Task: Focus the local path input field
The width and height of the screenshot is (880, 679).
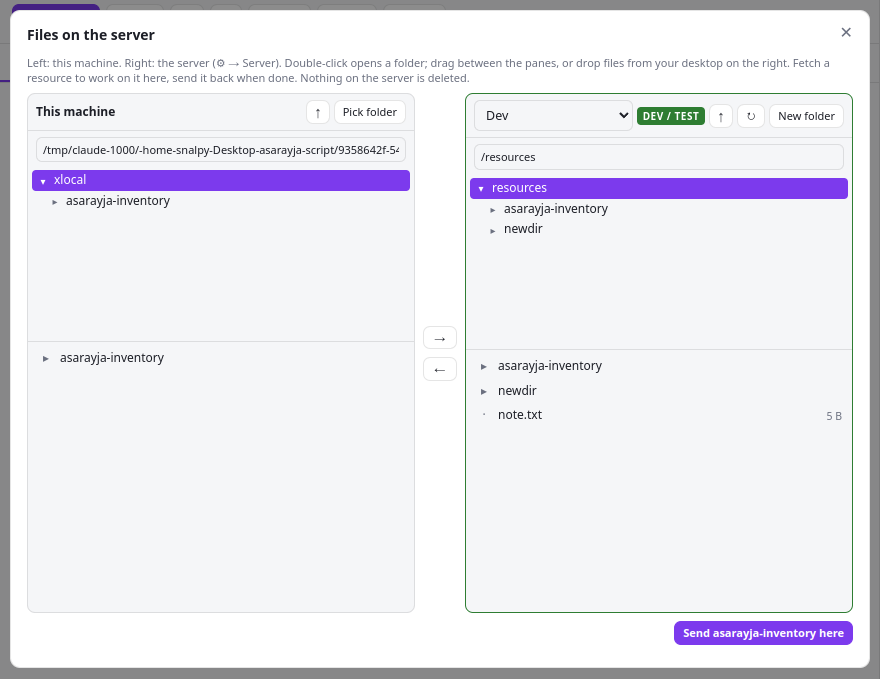Action: (x=221, y=150)
